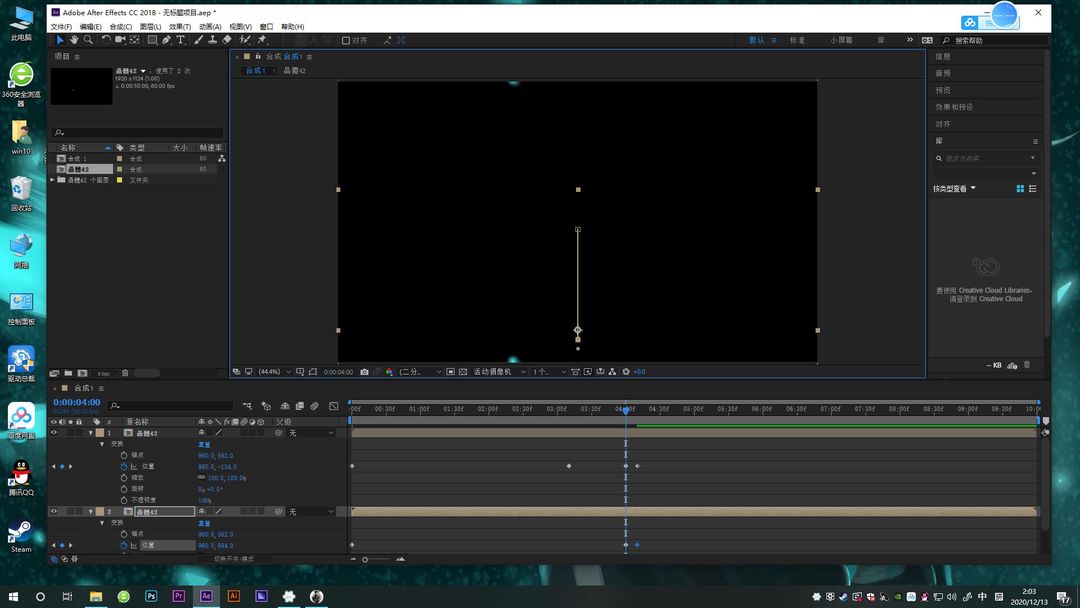Hide layer 2 晶體42 with the eye toggle
Viewport: 1080px width, 608px height.
(x=54, y=512)
